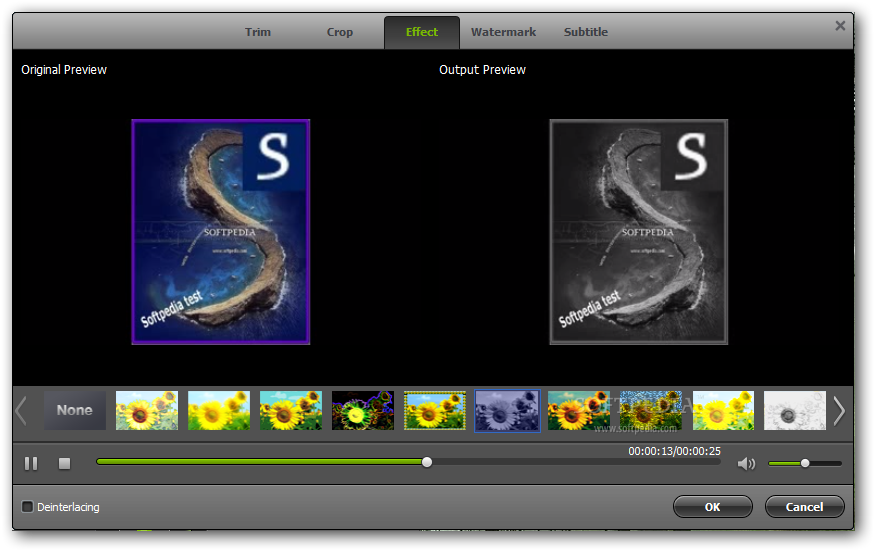
Task: Mute audio with the speaker icon
Action: point(746,463)
